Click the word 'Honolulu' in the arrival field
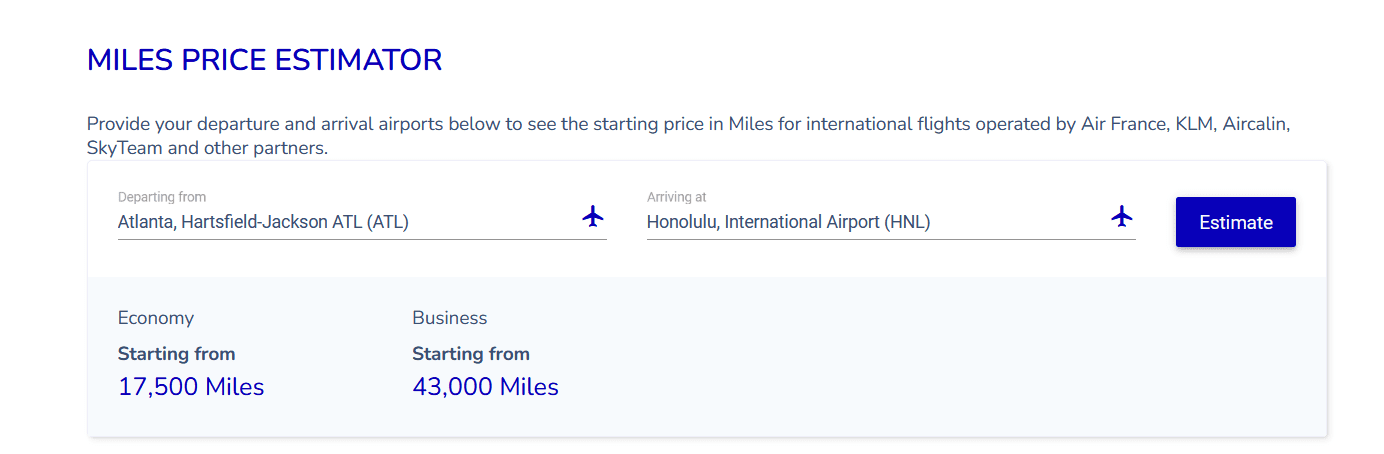 682,222
